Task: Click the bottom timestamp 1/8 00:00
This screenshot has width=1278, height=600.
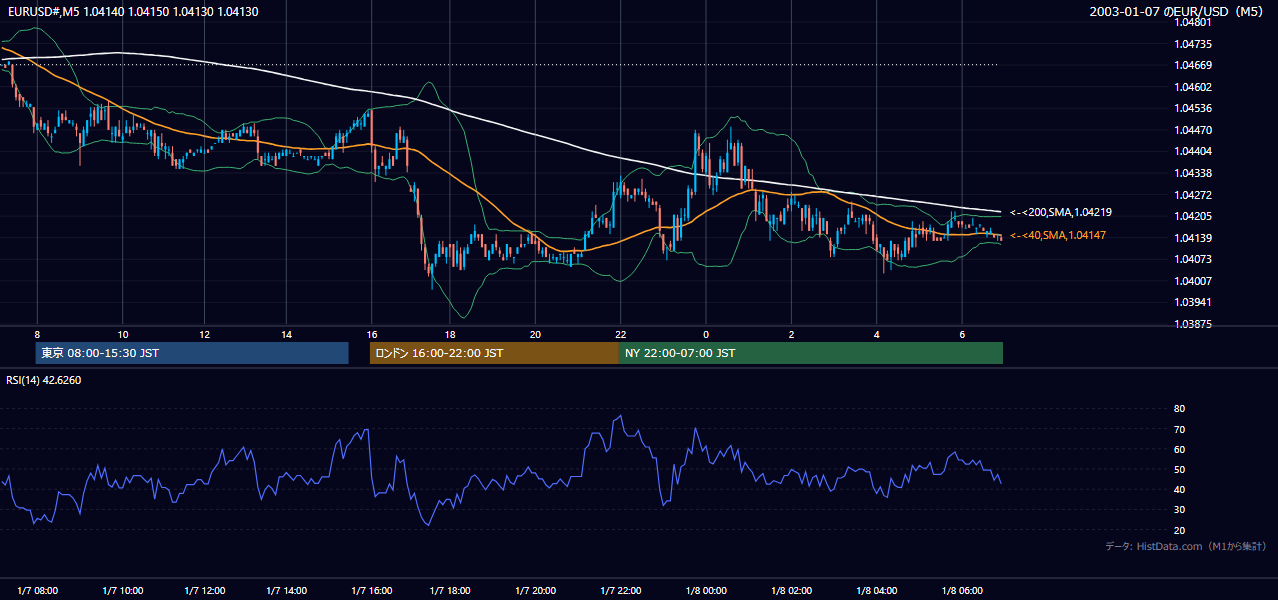Action: (706, 590)
